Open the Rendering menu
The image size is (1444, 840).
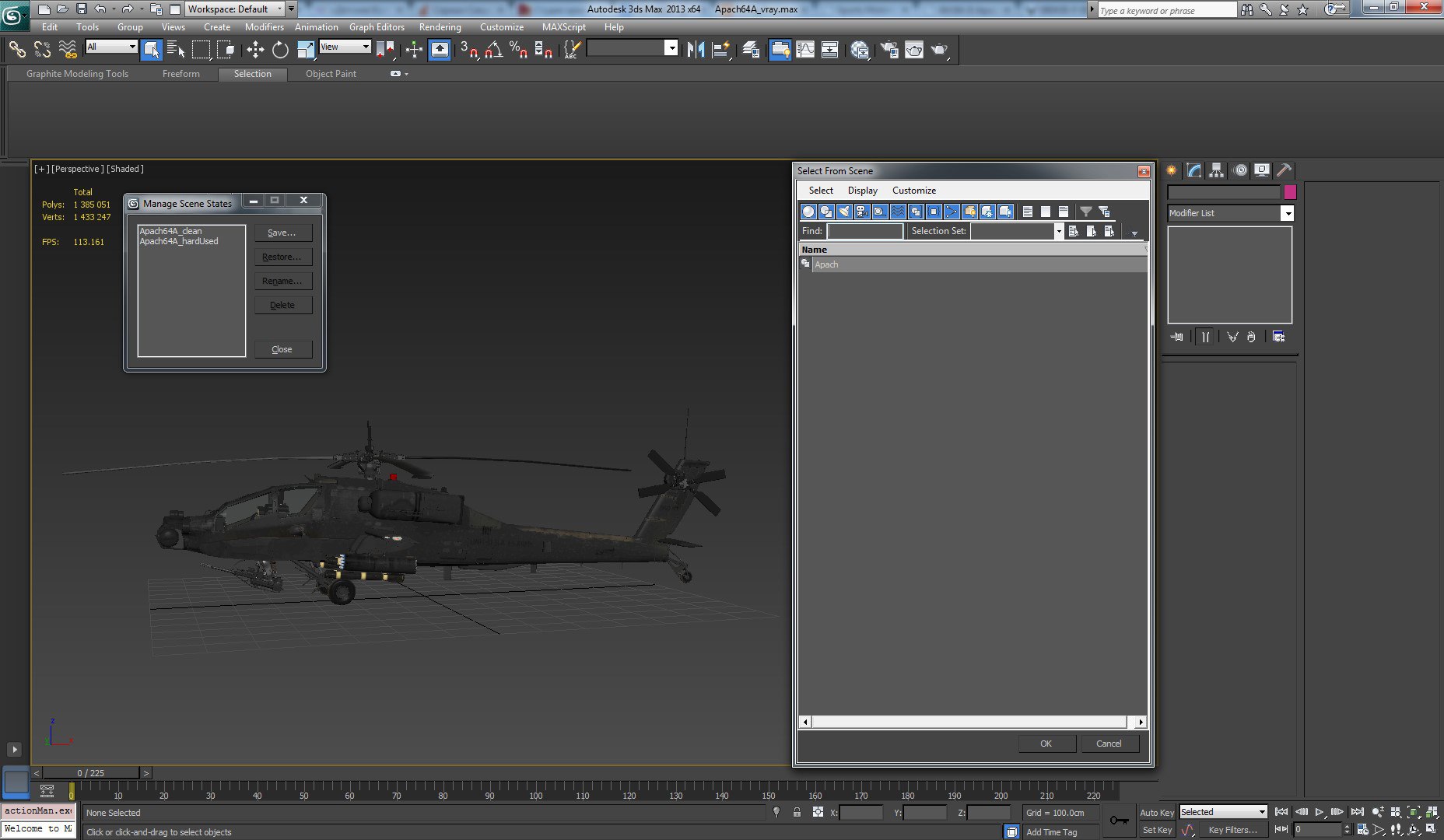pyautogui.click(x=440, y=26)
